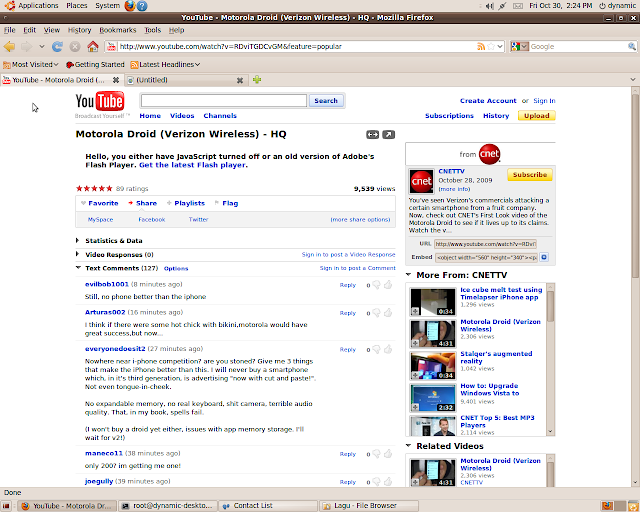Click the red cnet logo next to 'from'
This screenshot has width=640, height=512.
pos(489,154)
